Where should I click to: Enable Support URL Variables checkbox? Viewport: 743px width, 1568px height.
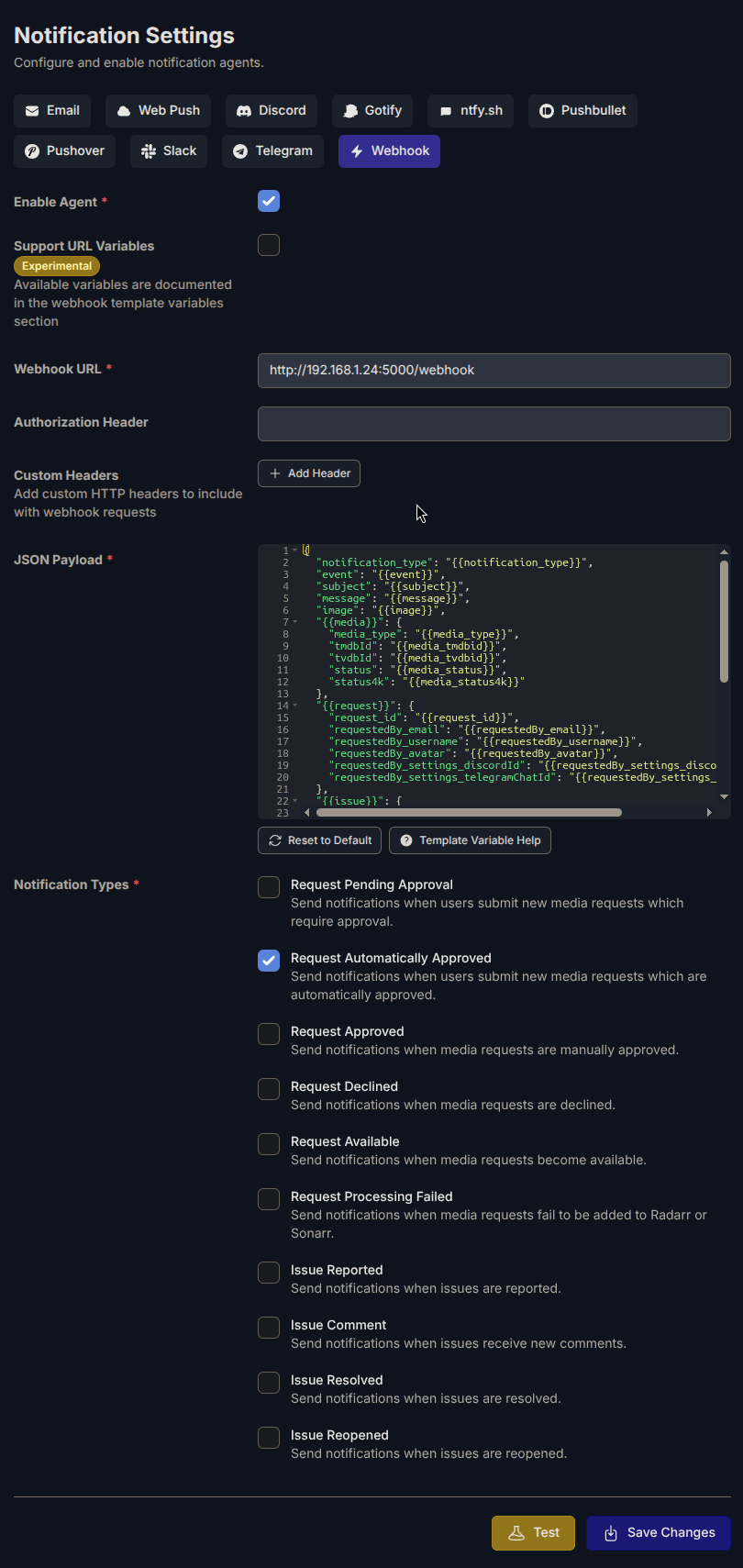(269, 245)
